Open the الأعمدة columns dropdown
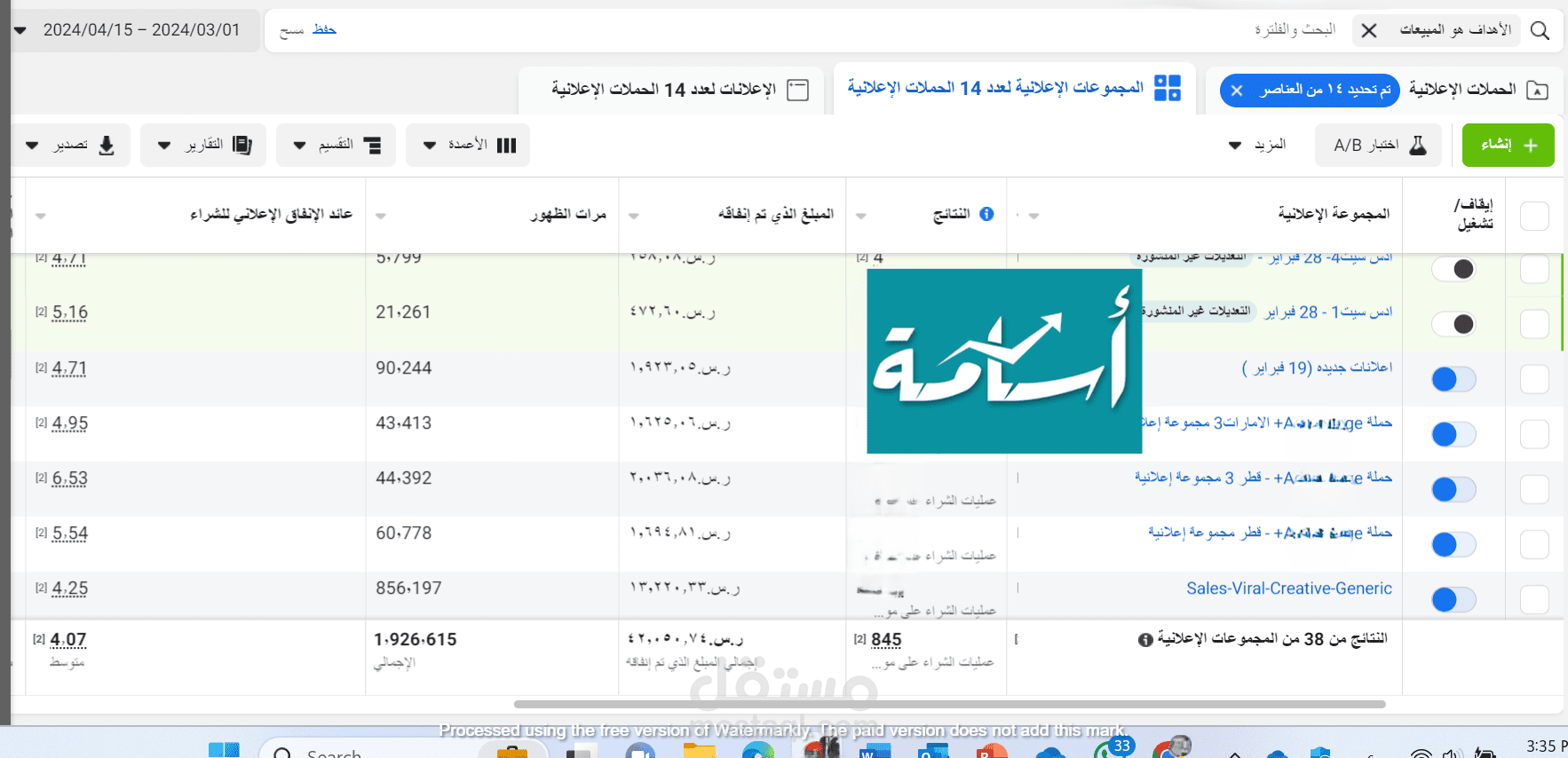This screenshot has height=758, width=1568. tap(468, 145)
